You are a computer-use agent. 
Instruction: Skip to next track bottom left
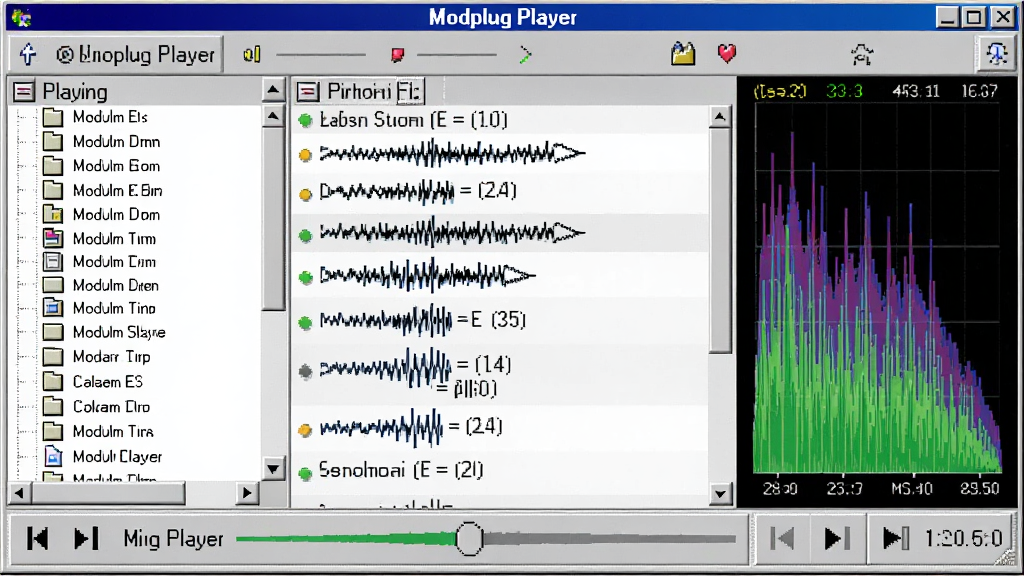[x=86, y=539]
